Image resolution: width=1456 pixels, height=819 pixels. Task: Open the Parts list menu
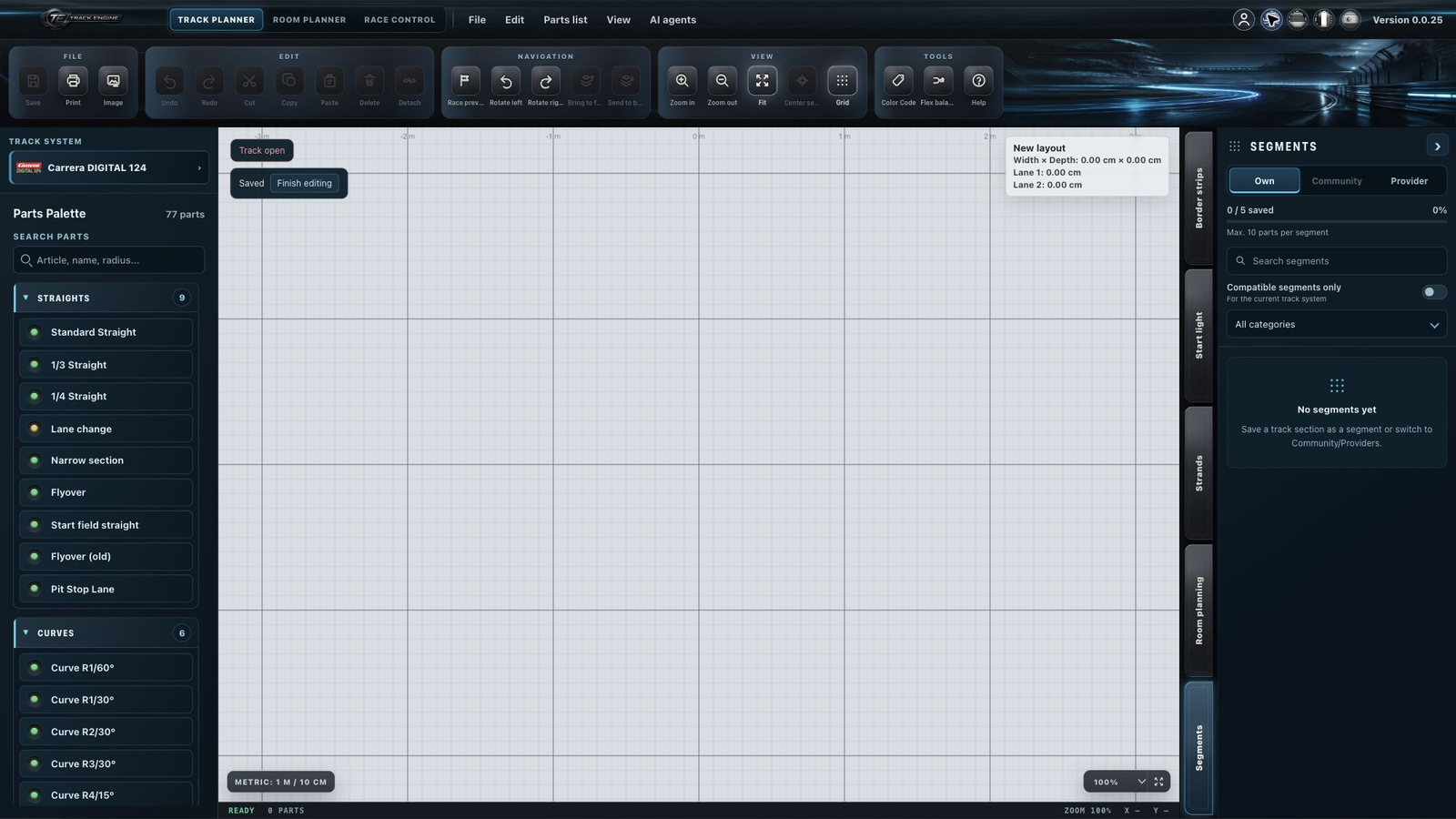coord(565,19)
